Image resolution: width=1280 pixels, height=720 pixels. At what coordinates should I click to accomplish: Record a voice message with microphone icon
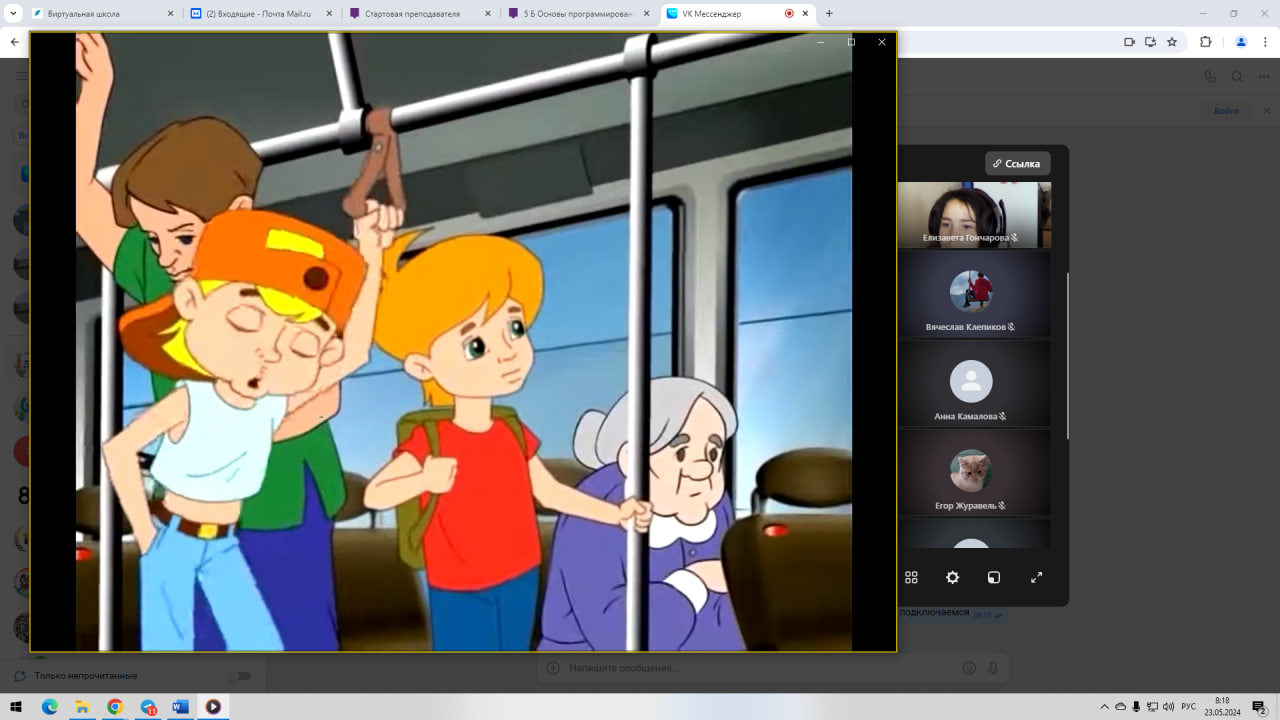(x=993, y=667)
